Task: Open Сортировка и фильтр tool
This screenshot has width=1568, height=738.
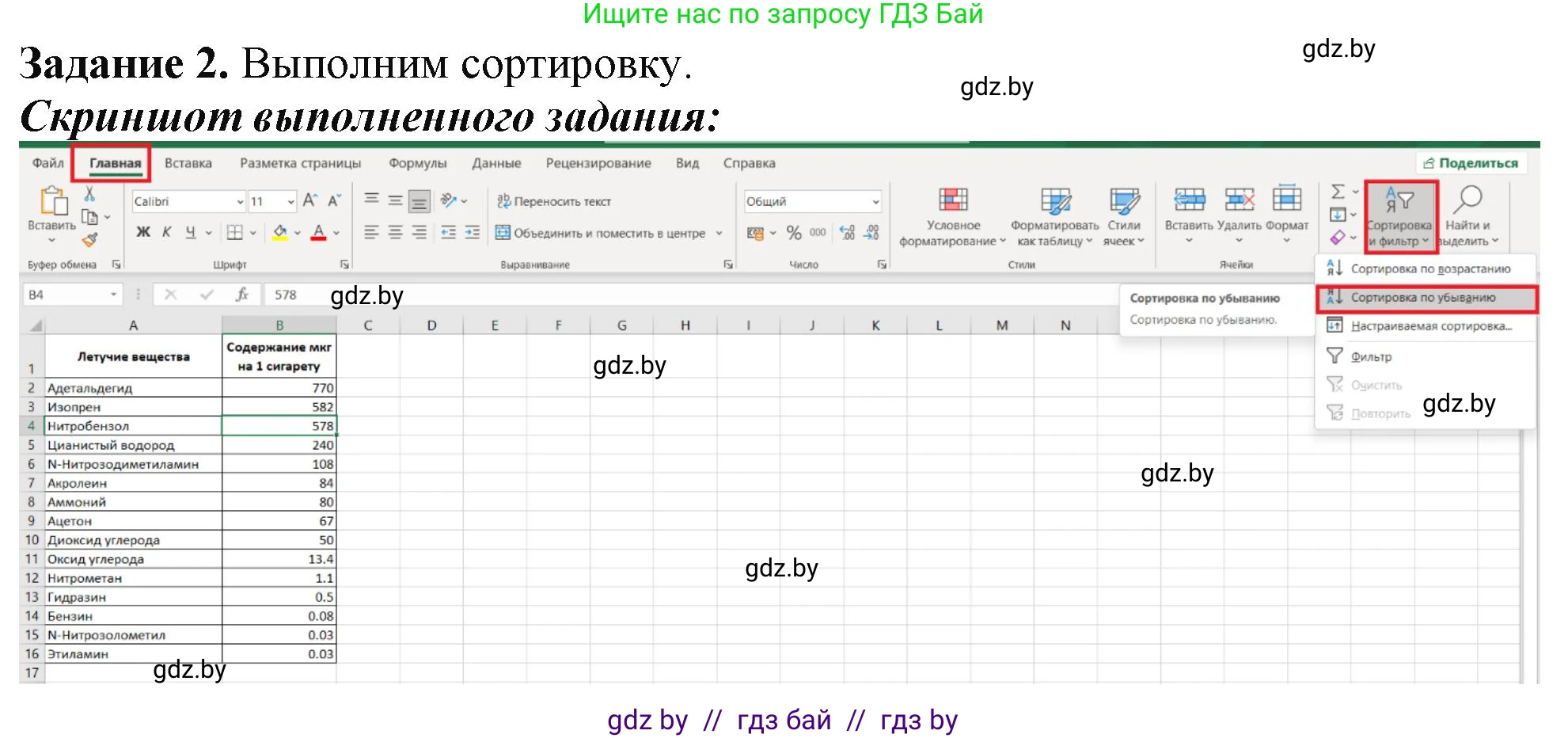Action: (x=1400, y=218)
